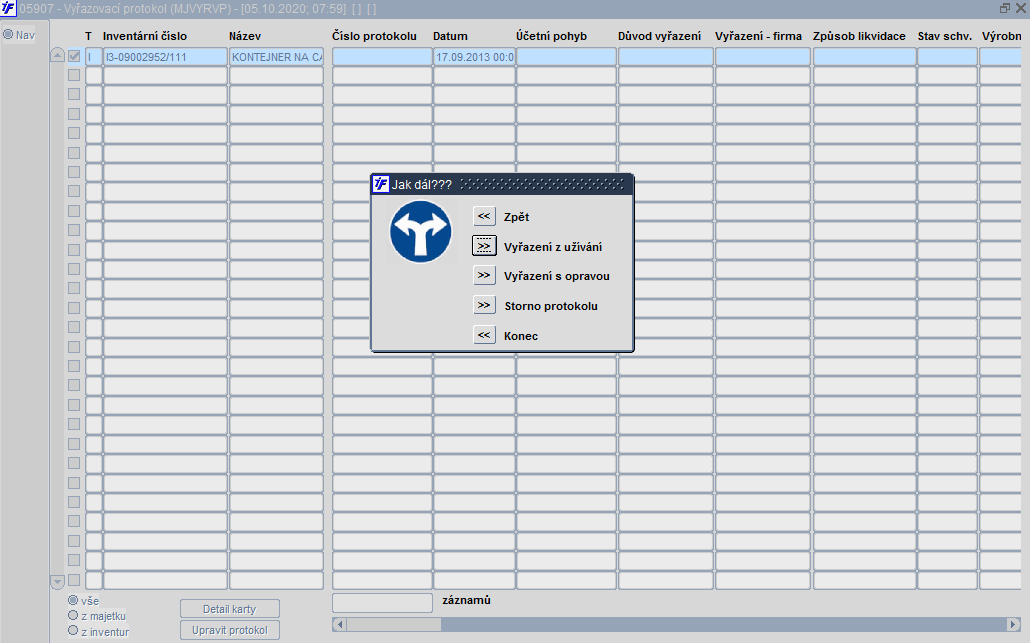The height and width of the screenshot is (643, 1030).
Task: Click the T column cell showing I
Action: tap(93, 57)
